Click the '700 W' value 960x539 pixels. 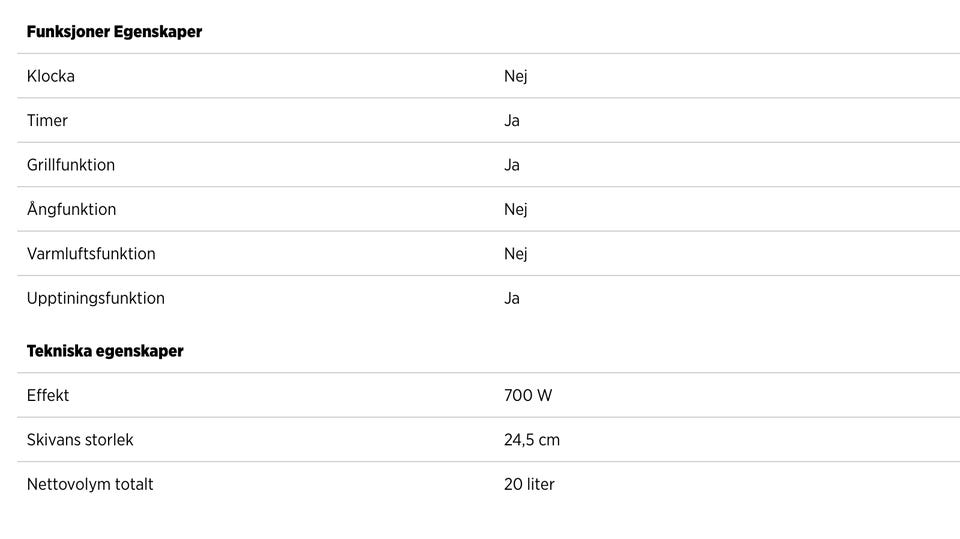pyautogui.click(x=528, y=395)
